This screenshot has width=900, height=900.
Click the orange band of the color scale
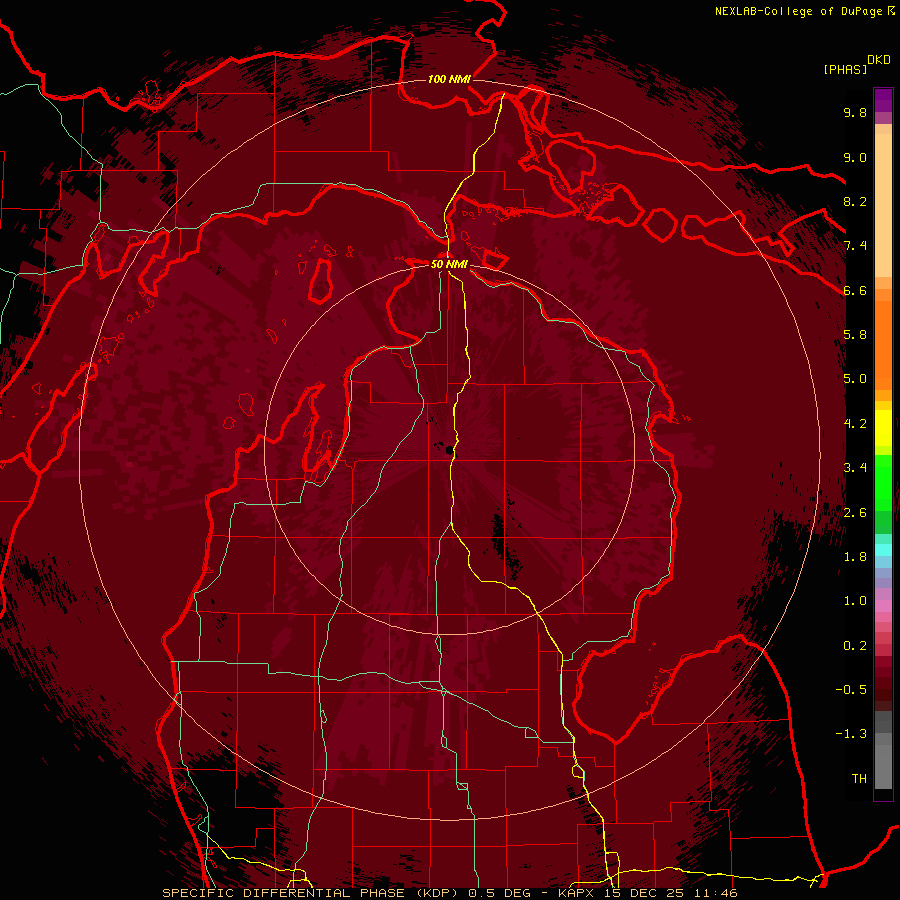pos(883,339)
